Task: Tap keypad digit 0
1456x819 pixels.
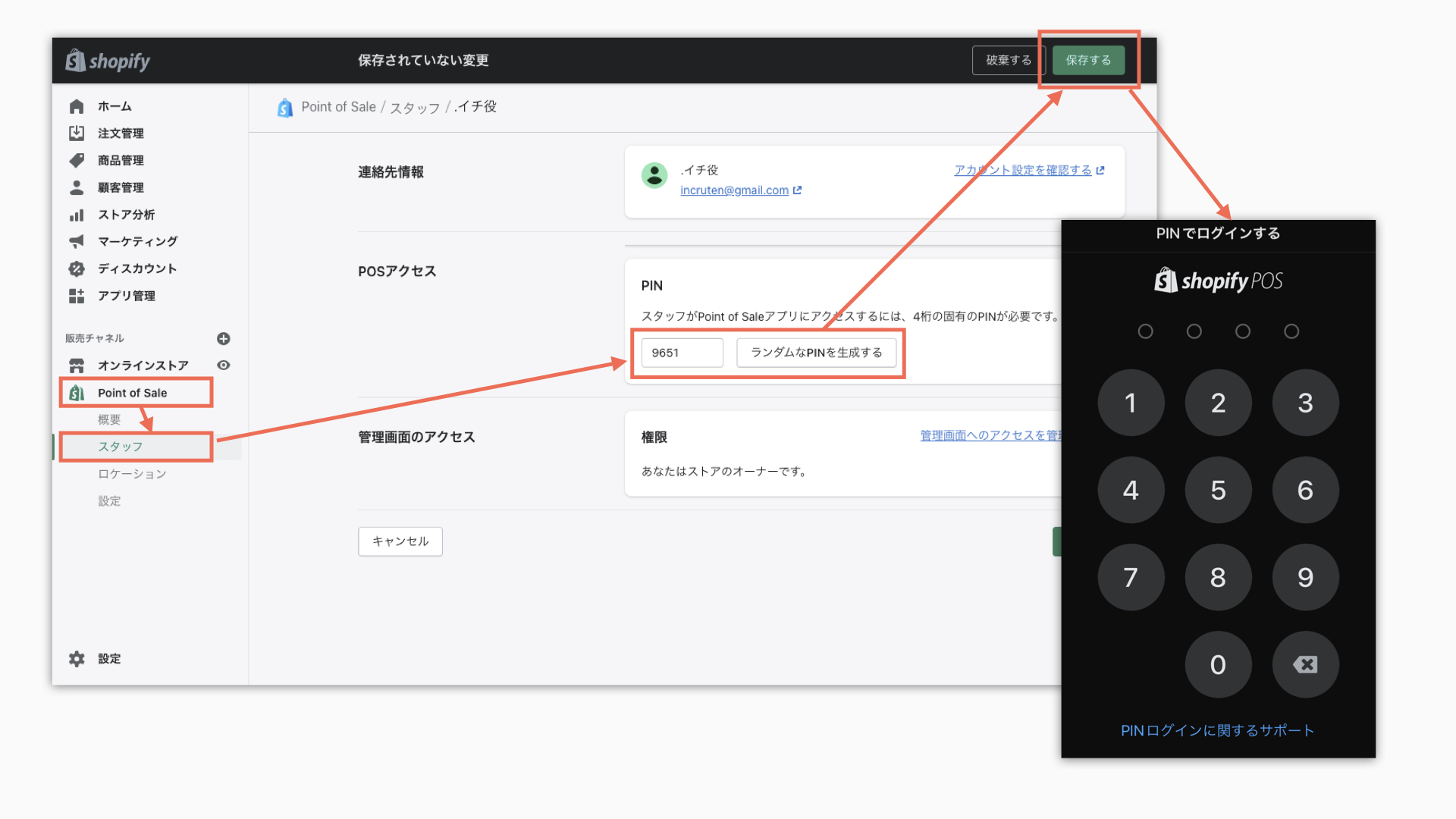Action: click(1218, 664)
